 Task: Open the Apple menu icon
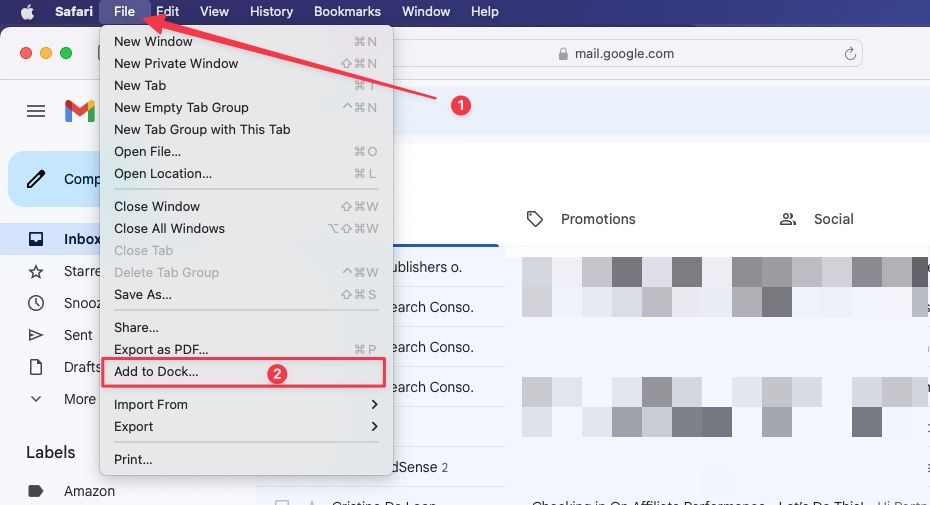click(x=27, y=12)
